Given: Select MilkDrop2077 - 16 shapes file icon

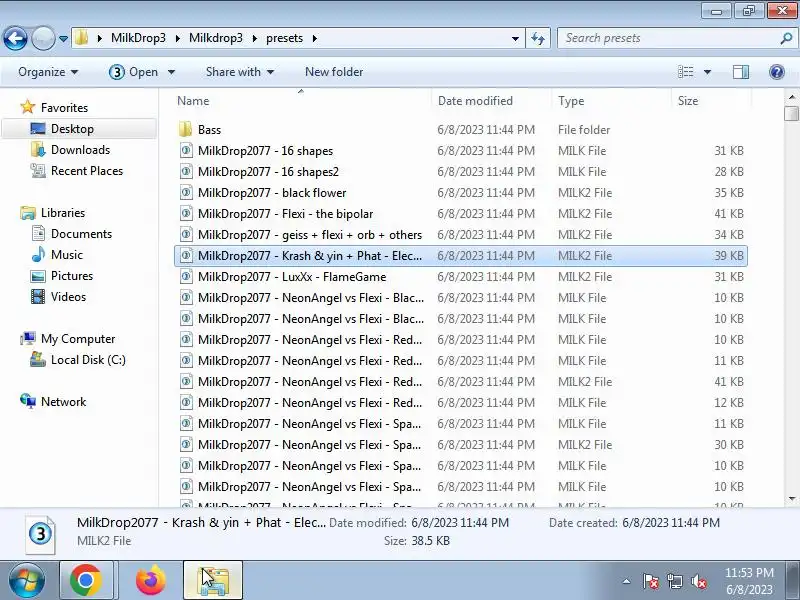Looking at the screenshot, I should [186, 151].
